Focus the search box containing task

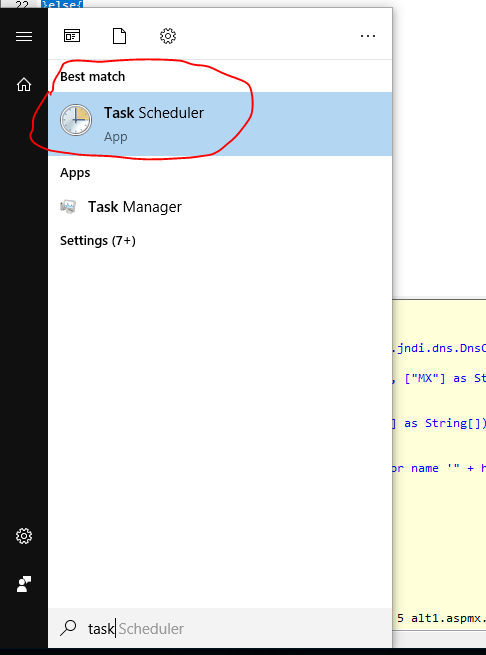pos(220,628)
